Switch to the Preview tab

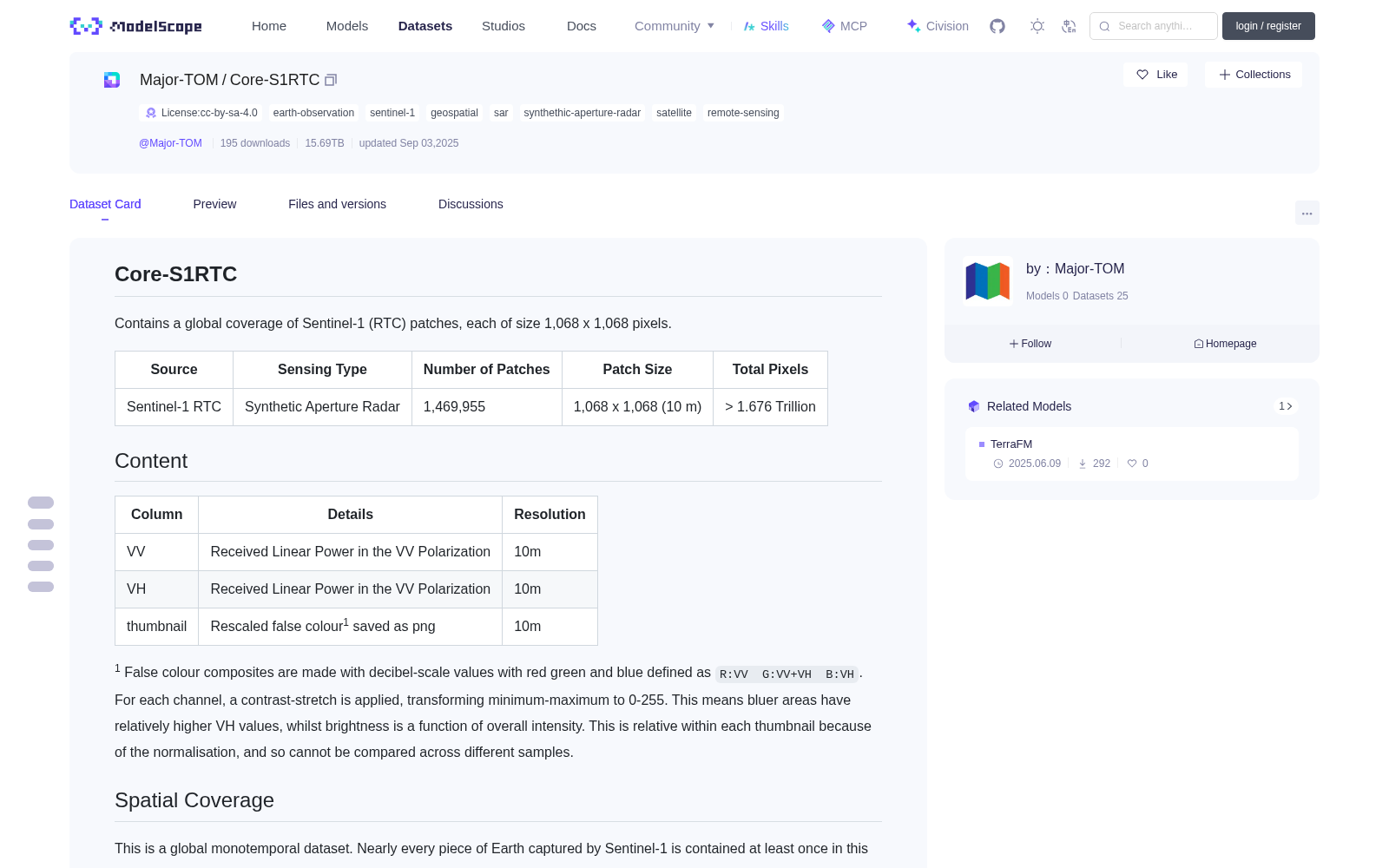coord(214,204)
